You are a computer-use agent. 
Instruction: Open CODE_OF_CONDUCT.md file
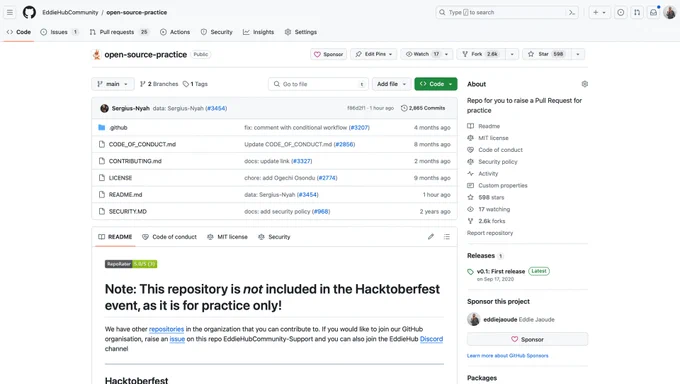142,144
